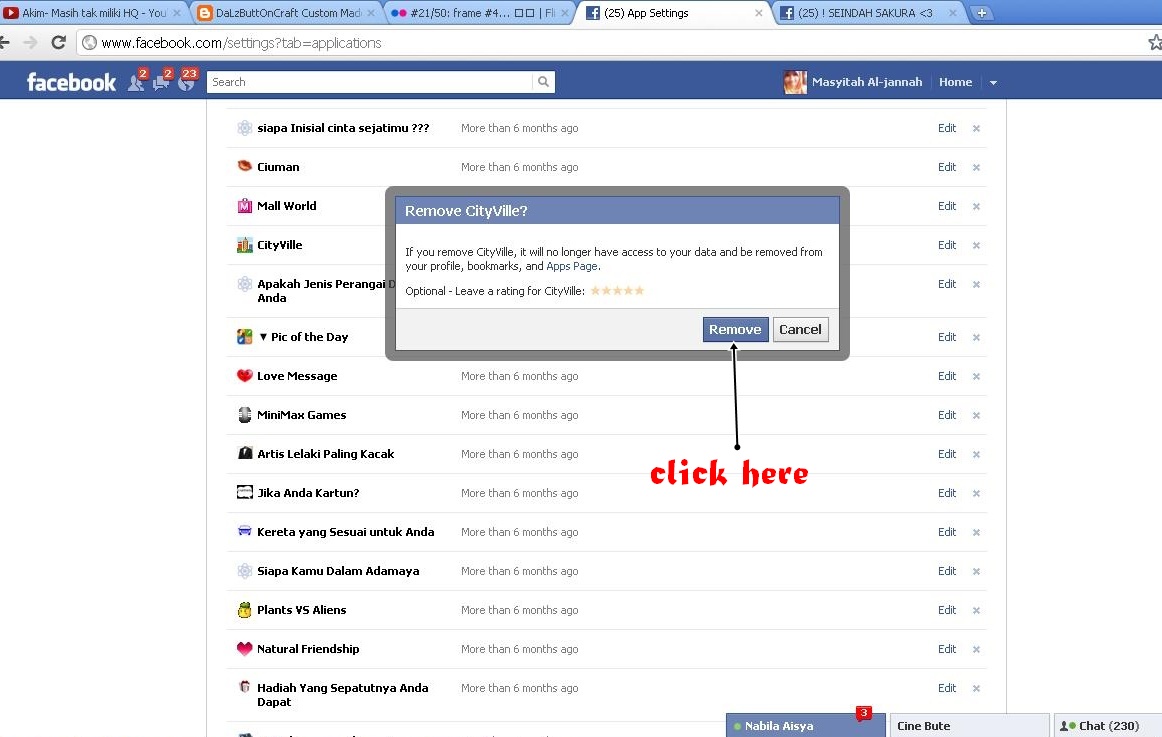Open a new browser tab
This screenshot has width=1162, height=737.
(x=981, y=13)
